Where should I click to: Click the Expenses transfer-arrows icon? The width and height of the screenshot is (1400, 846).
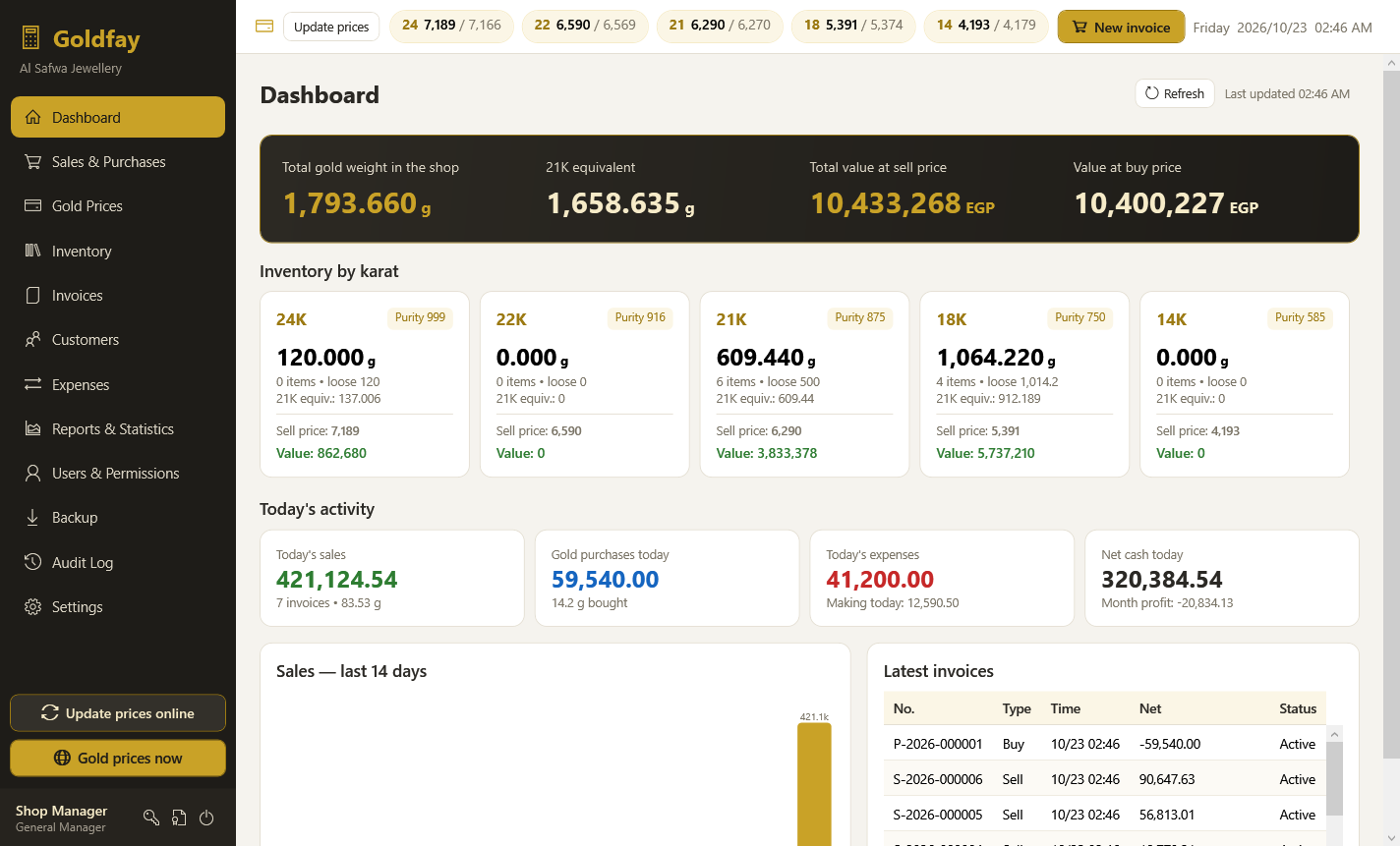coord(33,384)
